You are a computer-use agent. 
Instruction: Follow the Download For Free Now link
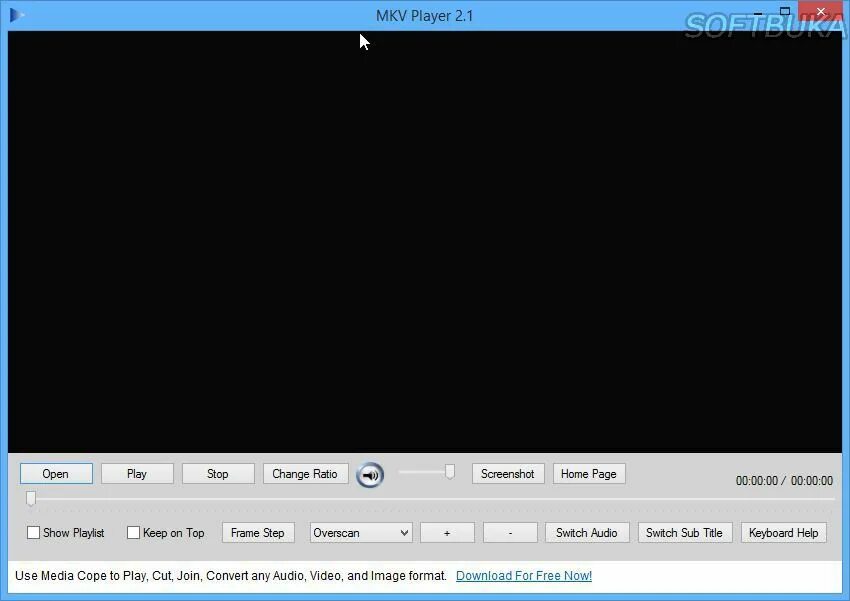[x=524, y=576]
